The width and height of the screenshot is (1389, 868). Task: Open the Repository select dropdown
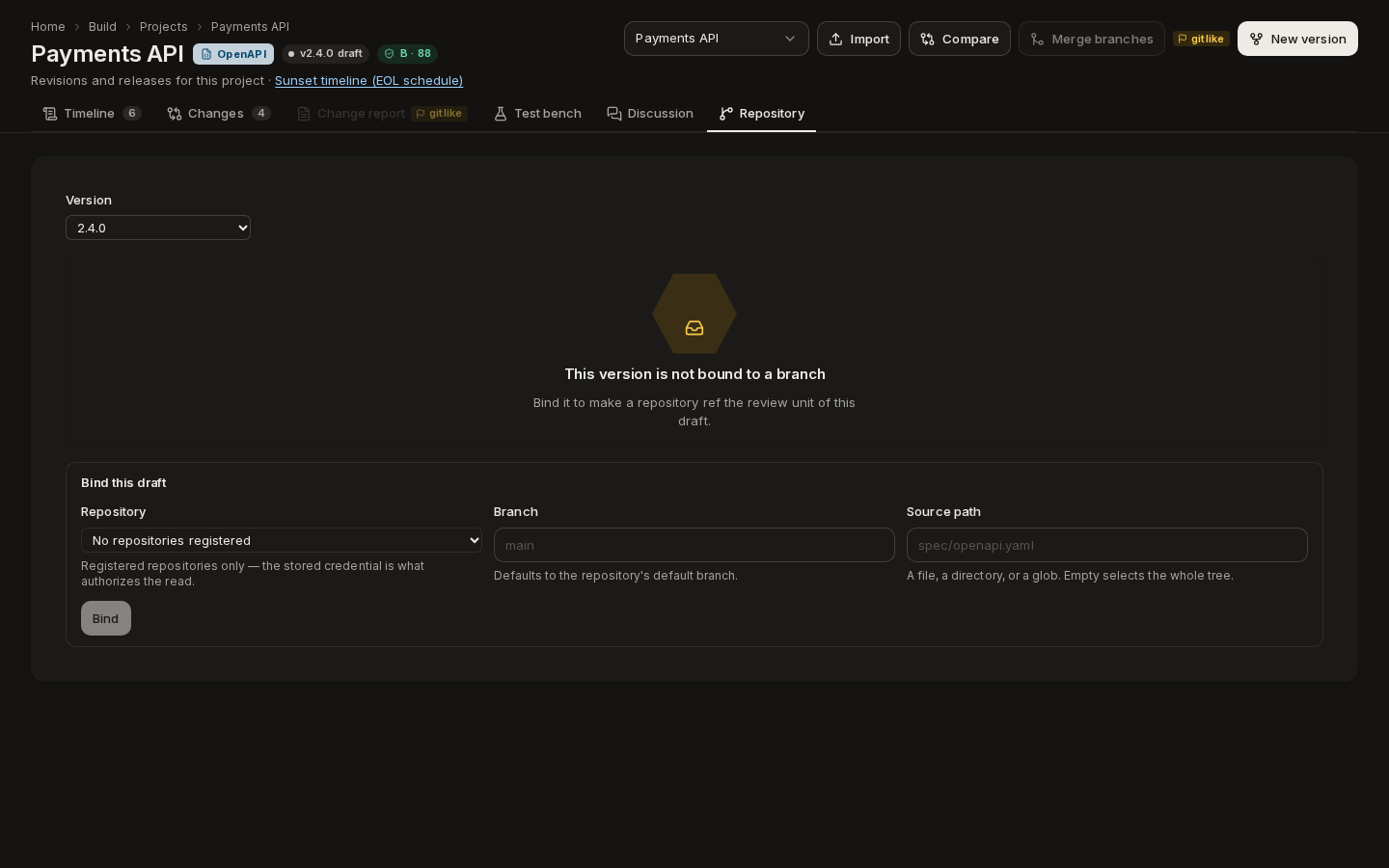point(282,540)
